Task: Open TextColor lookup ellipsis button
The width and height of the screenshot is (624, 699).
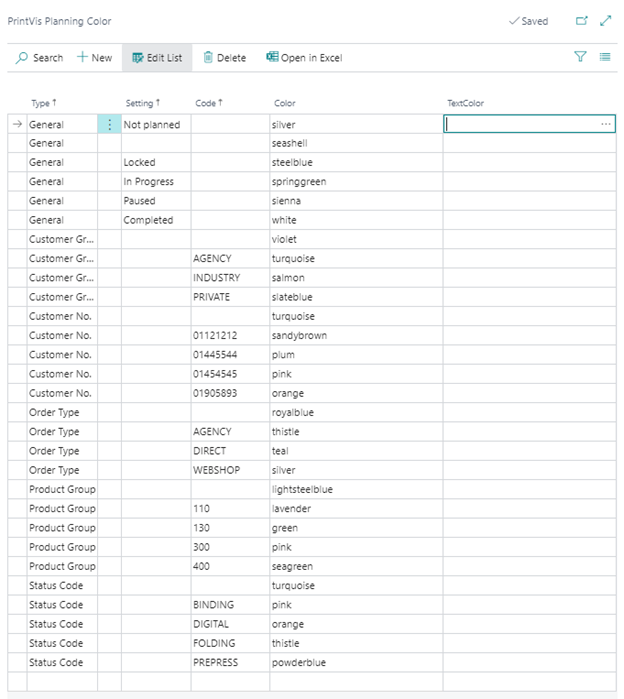Action: (606, 124)
